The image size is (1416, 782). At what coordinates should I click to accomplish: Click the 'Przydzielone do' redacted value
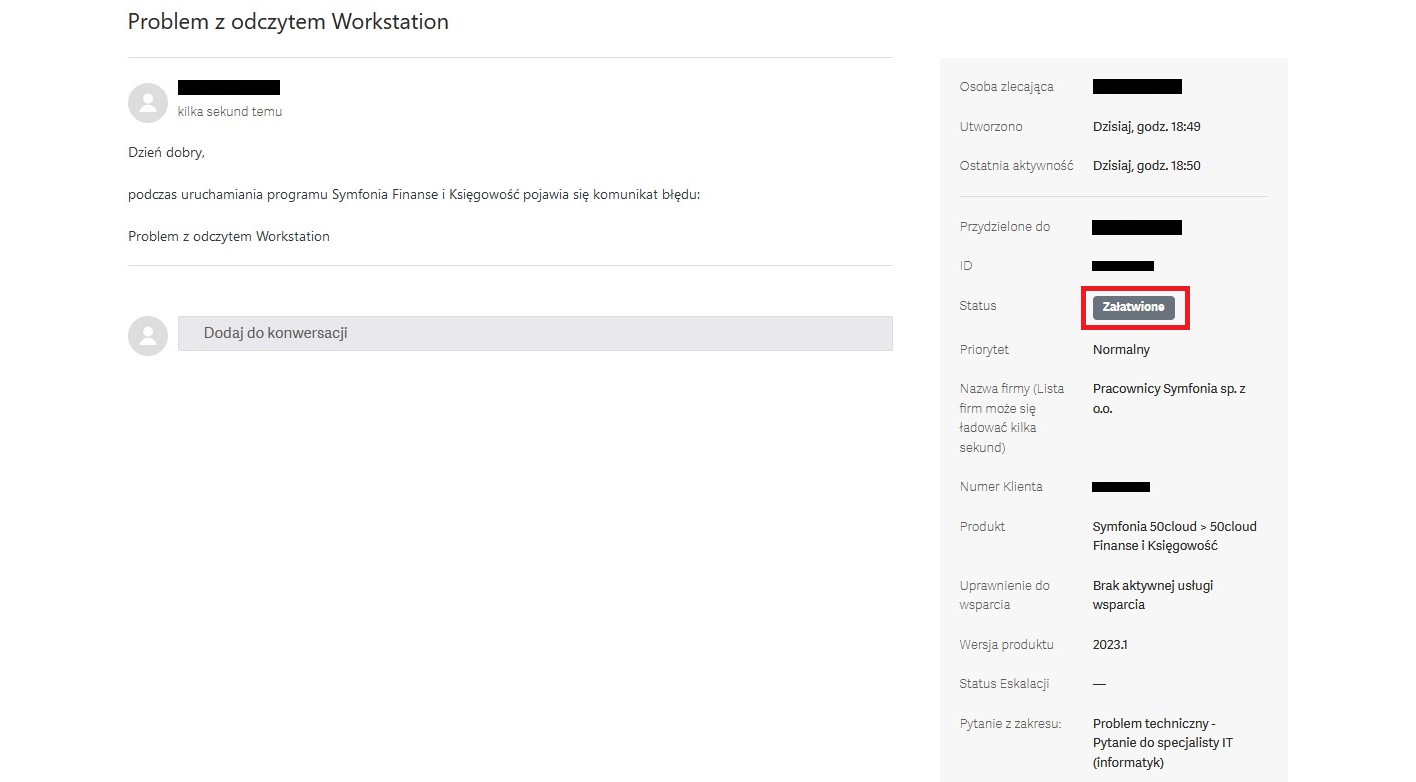(x=1137, y=227)
